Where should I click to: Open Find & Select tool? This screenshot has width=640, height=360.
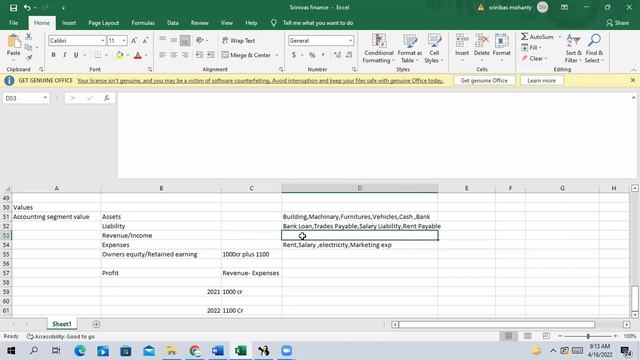pyautogui.click(x=594, y=49)
